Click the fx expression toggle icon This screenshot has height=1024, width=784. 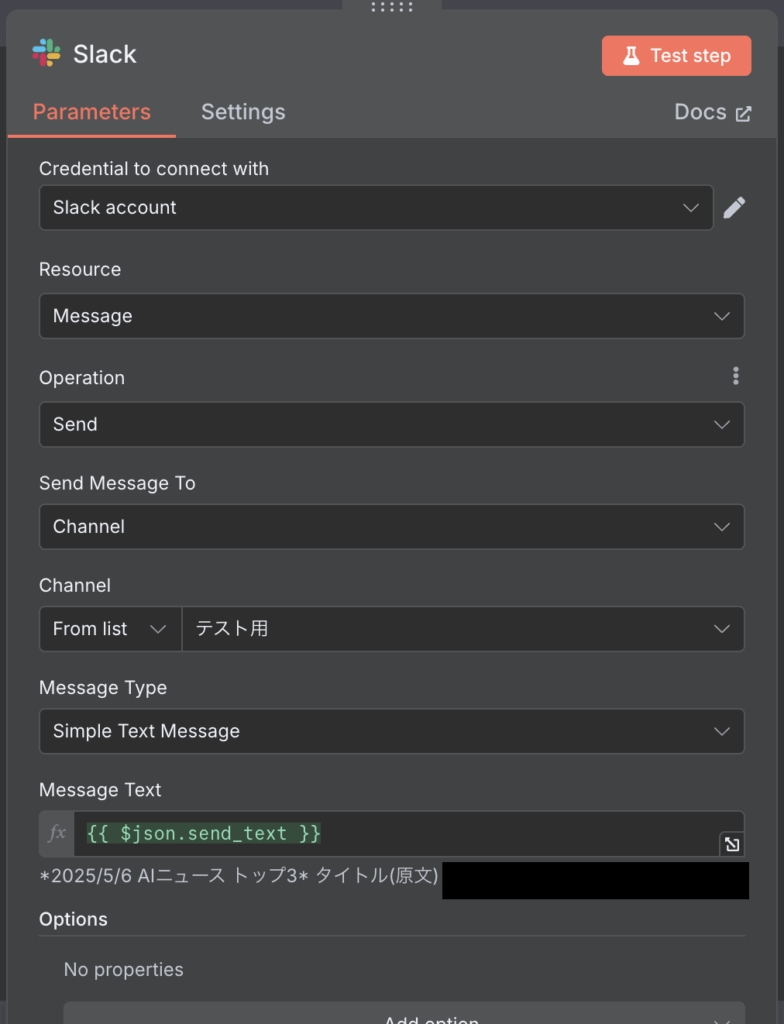(x=57, y=833)
